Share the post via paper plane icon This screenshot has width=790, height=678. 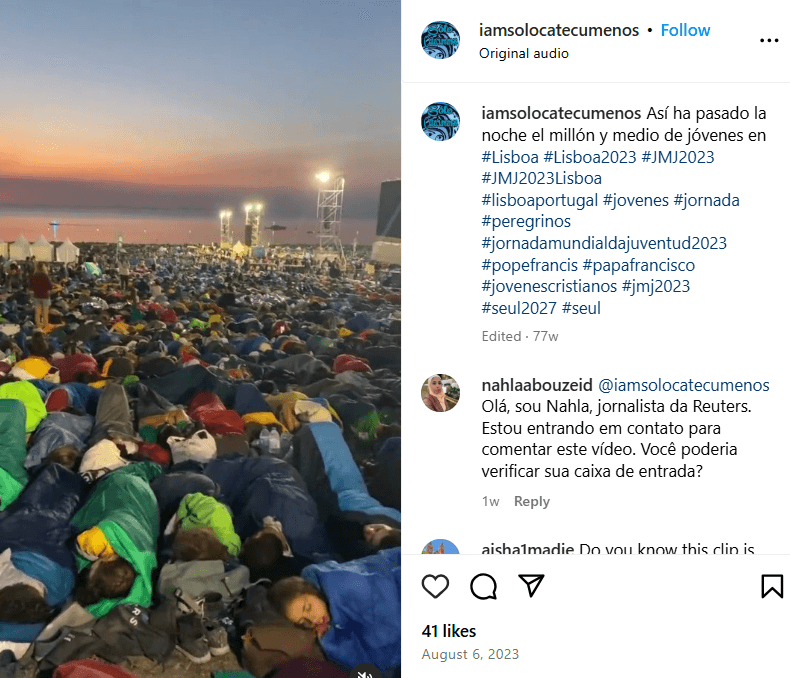531,585
